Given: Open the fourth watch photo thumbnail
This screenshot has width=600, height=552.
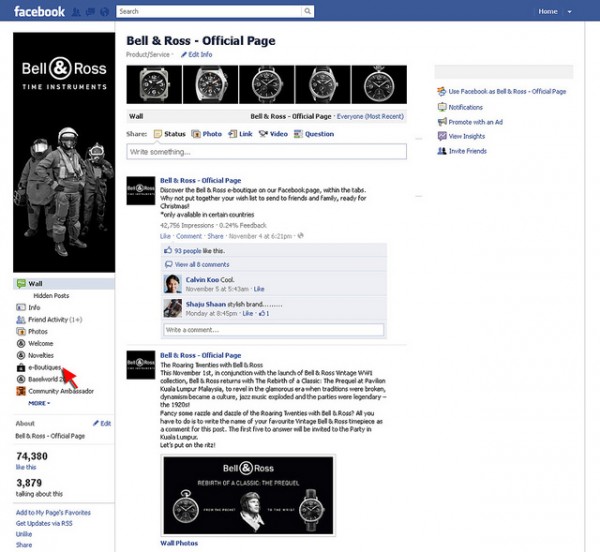Looking at the screenshot, I should point(323,85).
